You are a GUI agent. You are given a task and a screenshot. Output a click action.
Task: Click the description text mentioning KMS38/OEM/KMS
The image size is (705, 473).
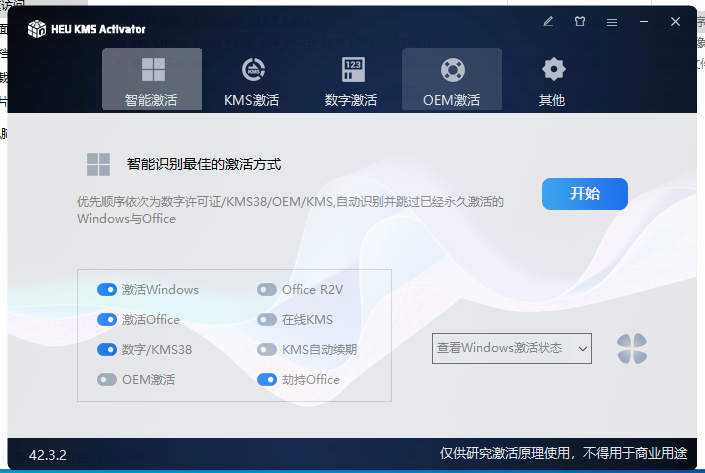pyautogui.click(x=290, y=210)
